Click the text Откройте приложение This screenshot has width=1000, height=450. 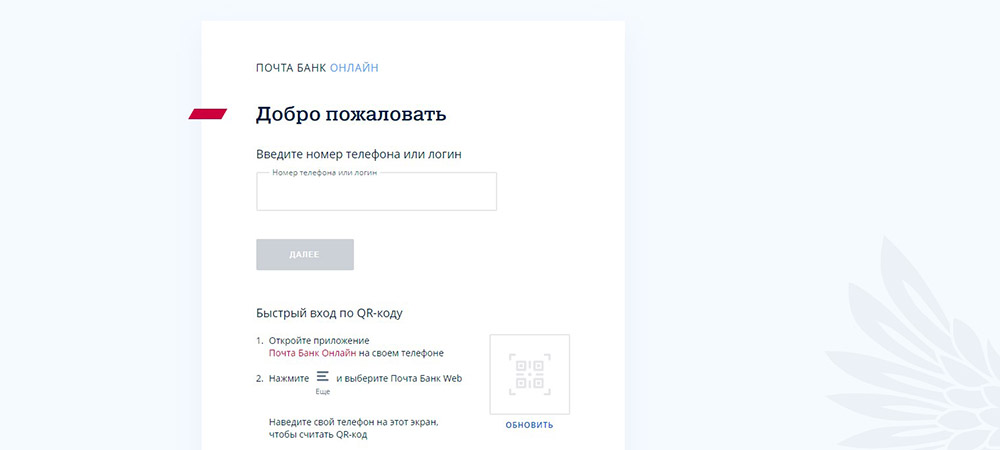click(319, 341)
